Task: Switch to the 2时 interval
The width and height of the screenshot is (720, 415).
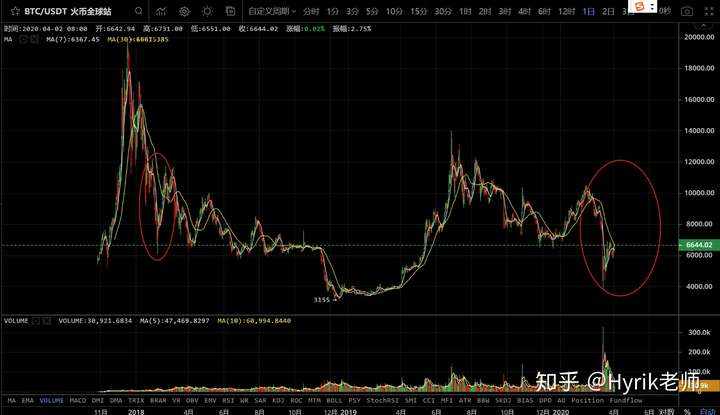Action: point(485,11)
